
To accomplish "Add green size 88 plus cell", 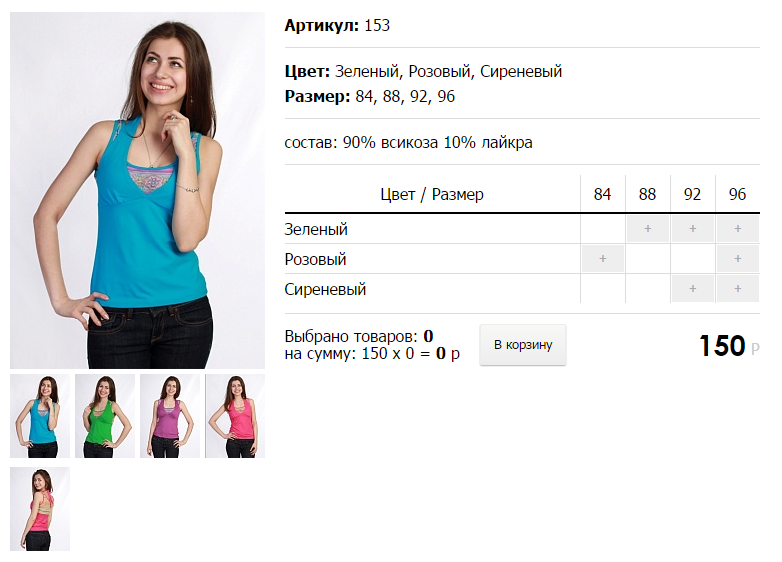I will (x=647, y=229).
